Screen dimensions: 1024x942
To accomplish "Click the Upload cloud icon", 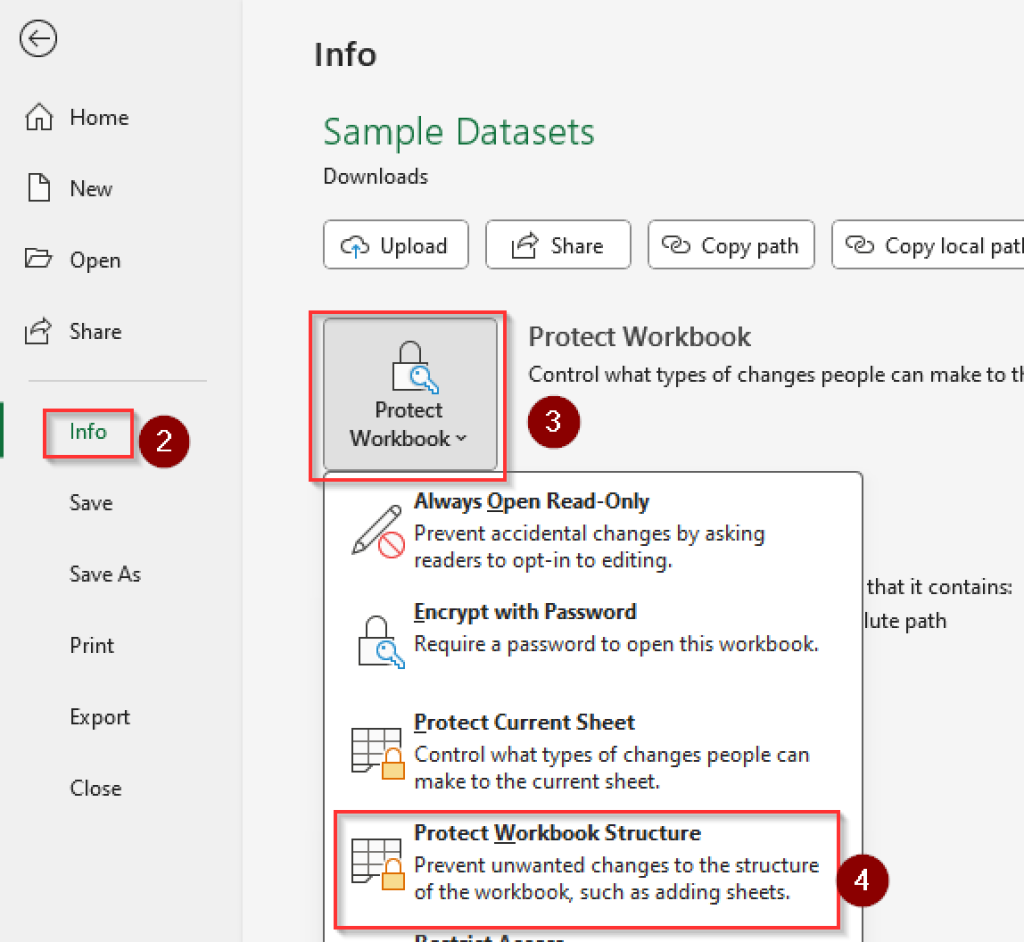I will 358,245.
